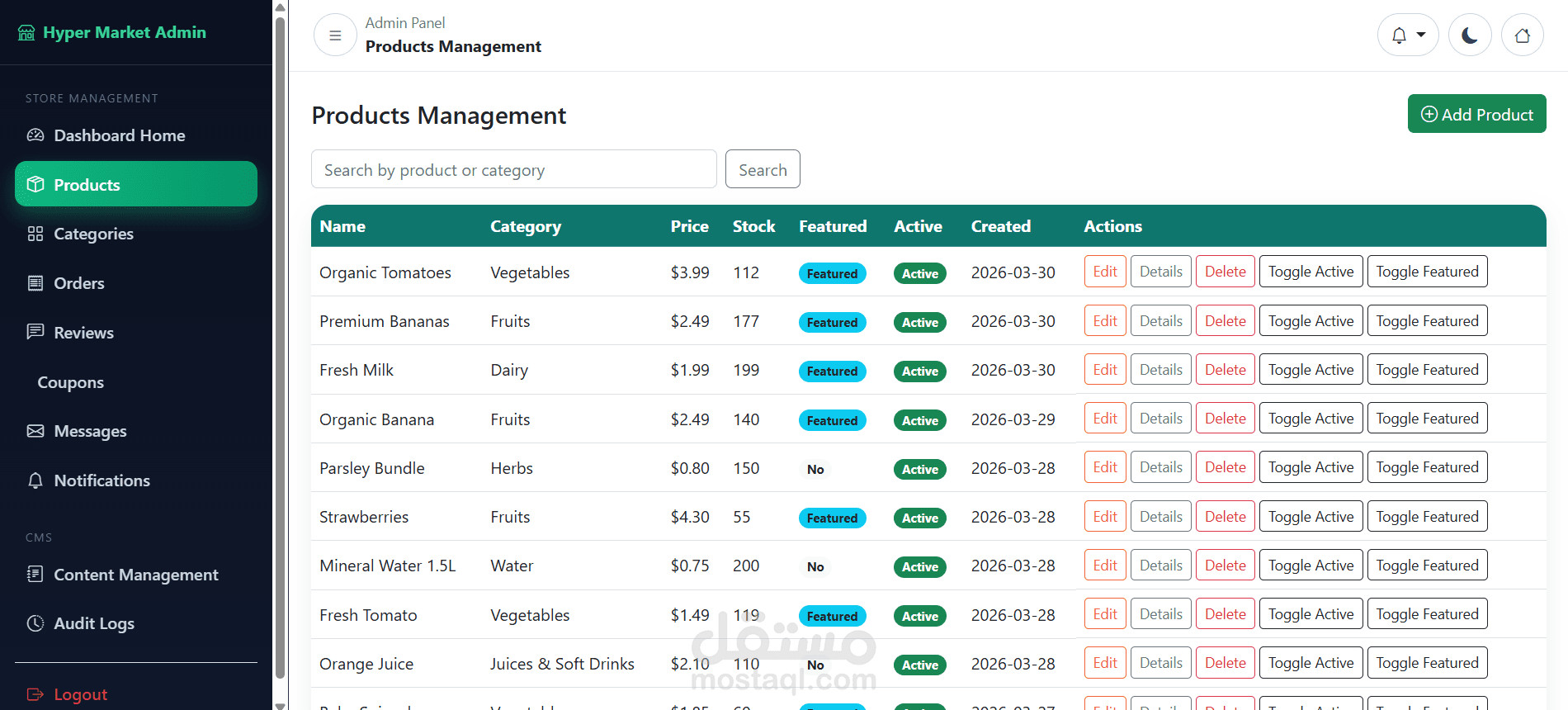Click the home icon in header
The width and height of the screenshot is (1568, 710).
coord(1522,35)
